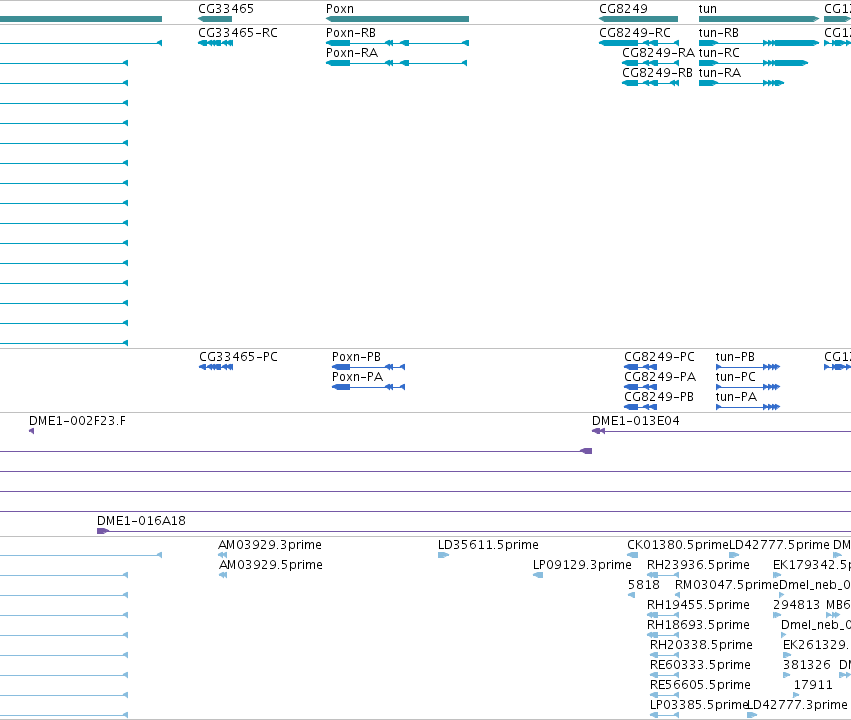Click the LP09129.3prime text label
The width and height of the screenshot is (851, 720).
[x=582, y=564]
